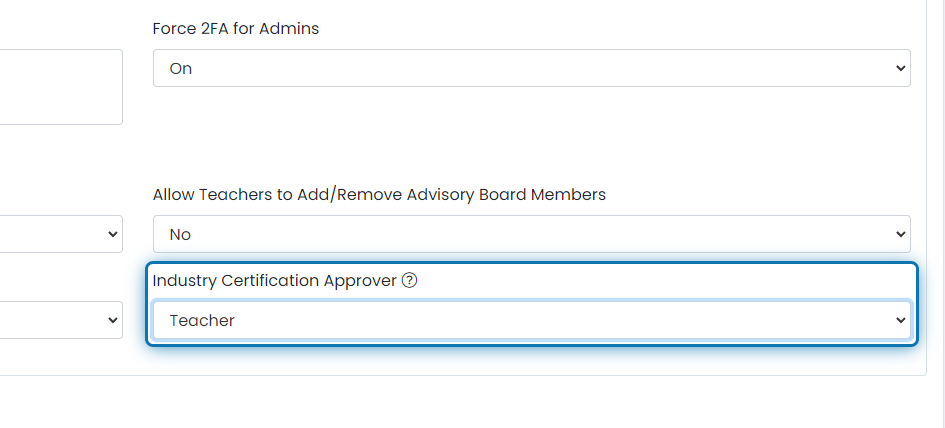Click the chevron of the cut-off dropdown left of the Teacher field
The height and width of the screenshot is (428, 945).
[x=113, y=320]
